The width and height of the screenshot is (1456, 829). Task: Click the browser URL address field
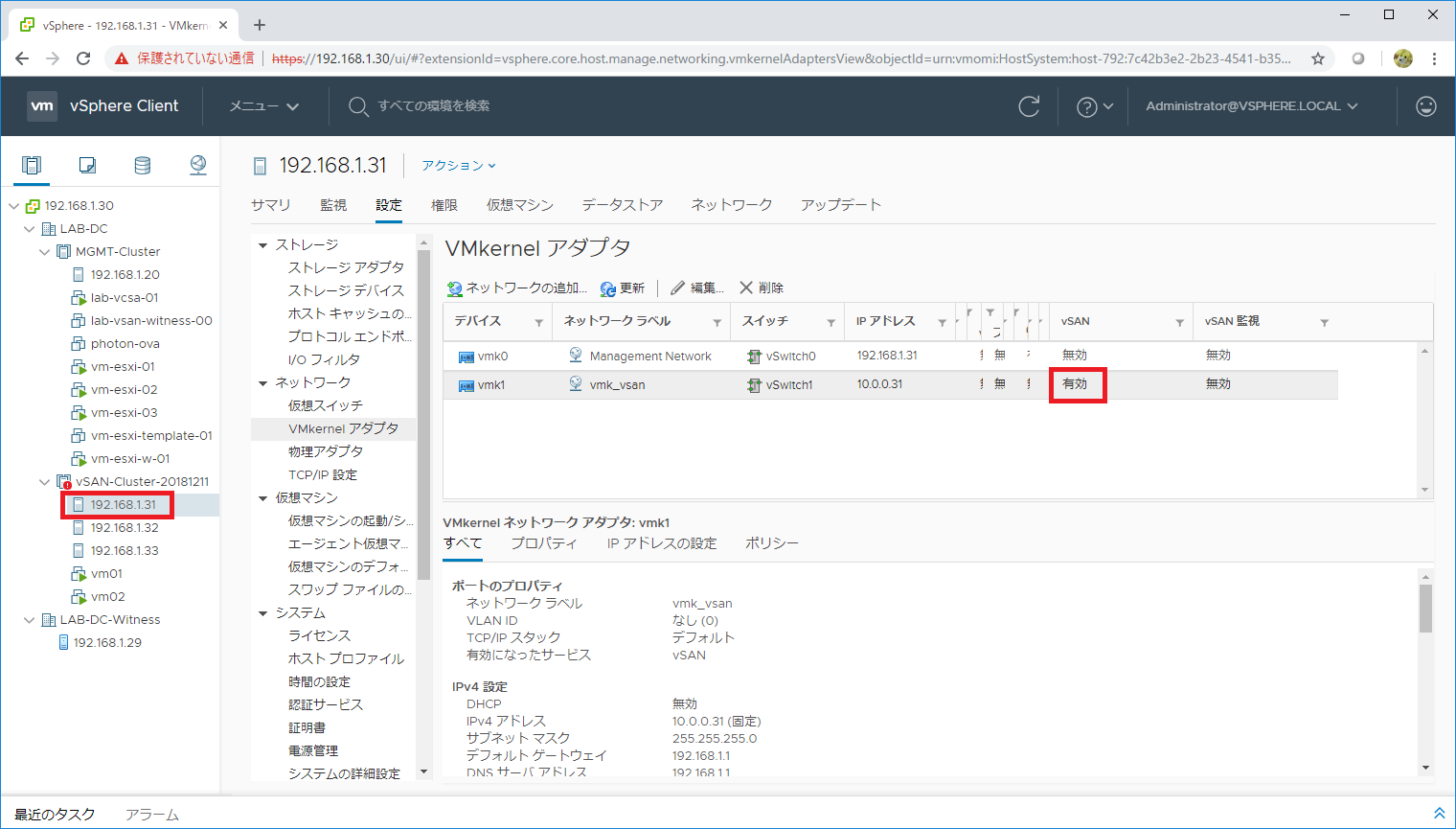[781, 58]
